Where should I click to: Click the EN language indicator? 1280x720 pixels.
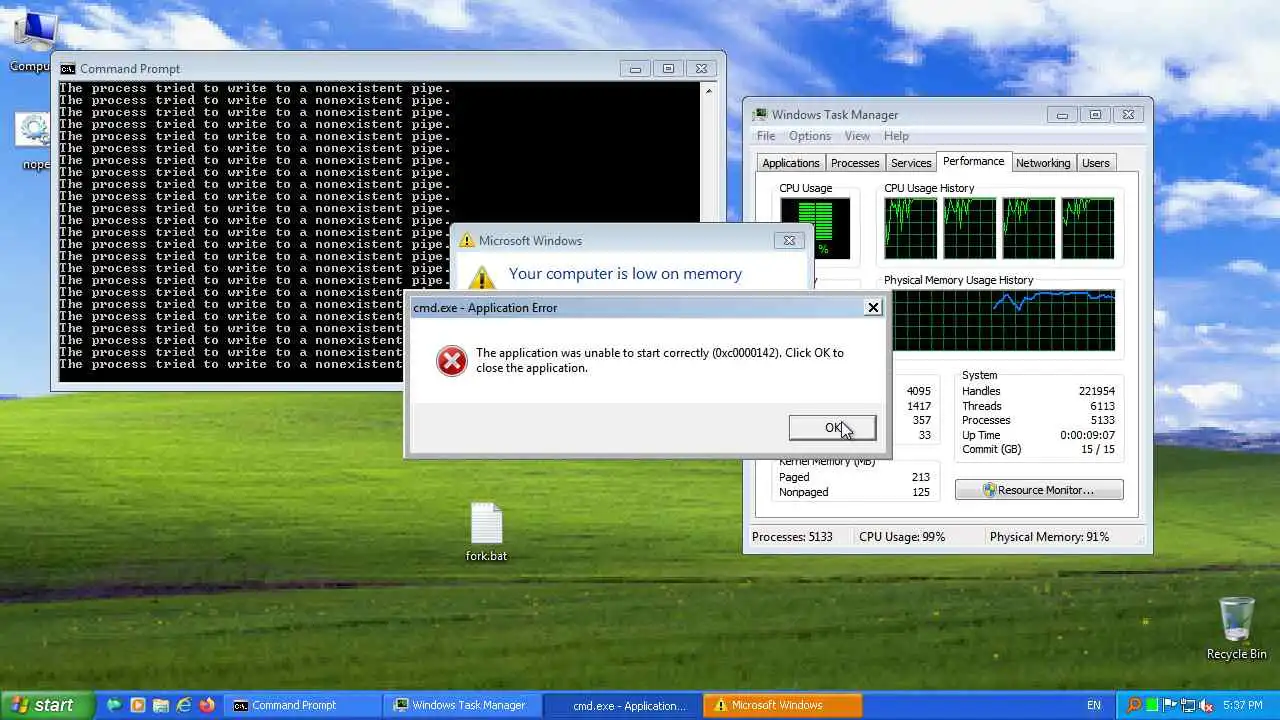[1094, 705]
